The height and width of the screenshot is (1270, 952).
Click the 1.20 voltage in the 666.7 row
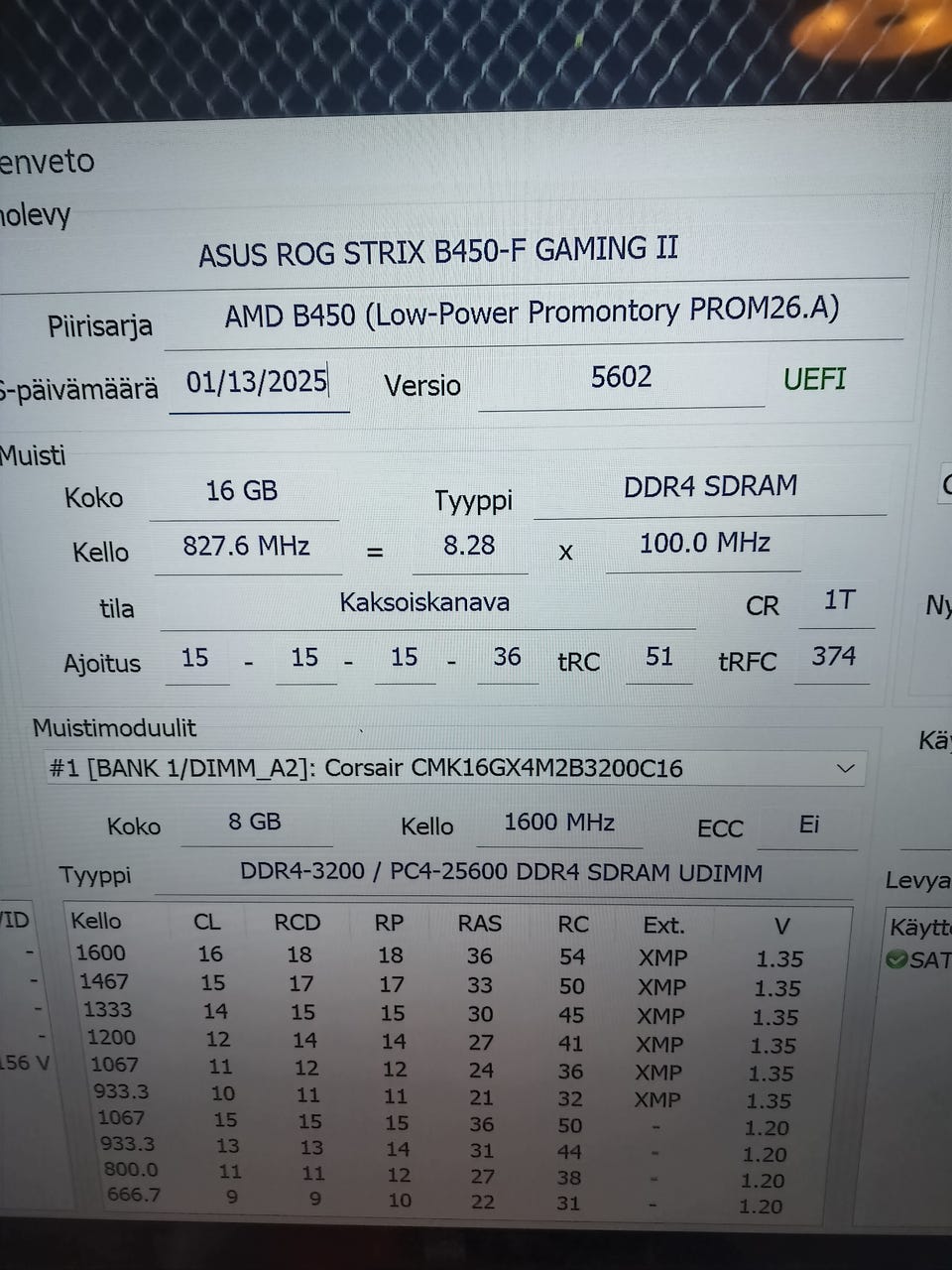761,1206
